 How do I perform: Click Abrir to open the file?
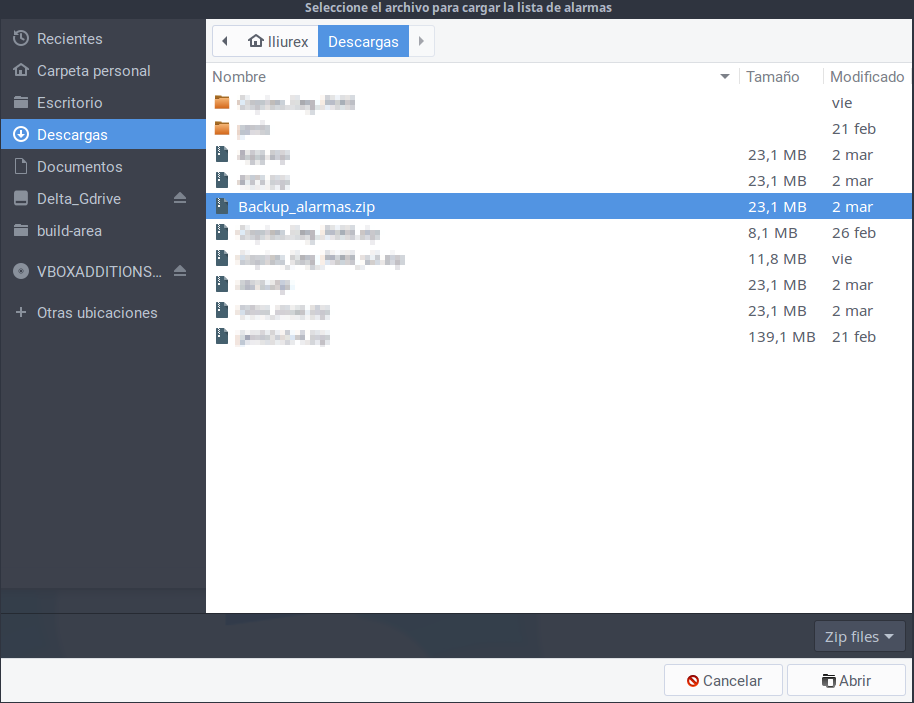coord(846,680)
